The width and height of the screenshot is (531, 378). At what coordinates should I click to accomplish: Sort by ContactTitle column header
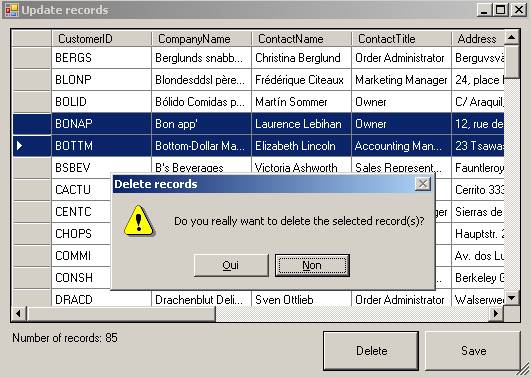(x=401, y=39)
